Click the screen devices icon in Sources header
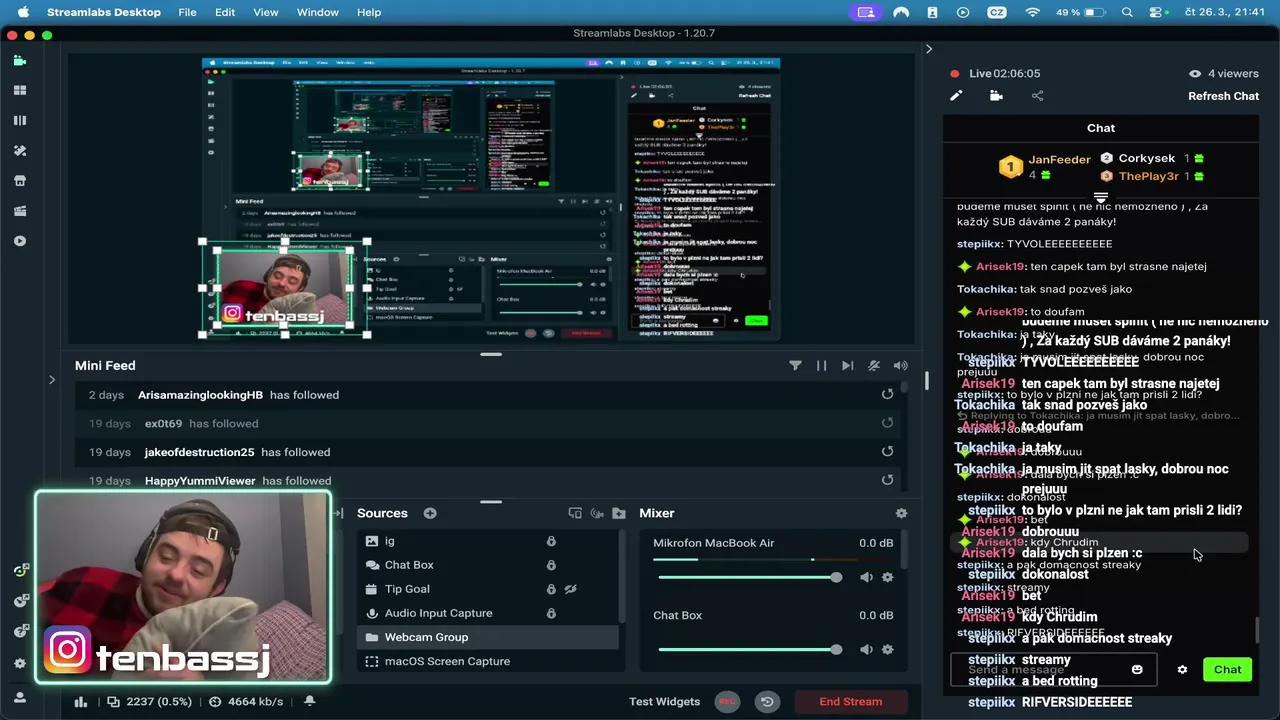Image resolution: width=1280 pixels, height=720 pixels. [x=575, y=513]
